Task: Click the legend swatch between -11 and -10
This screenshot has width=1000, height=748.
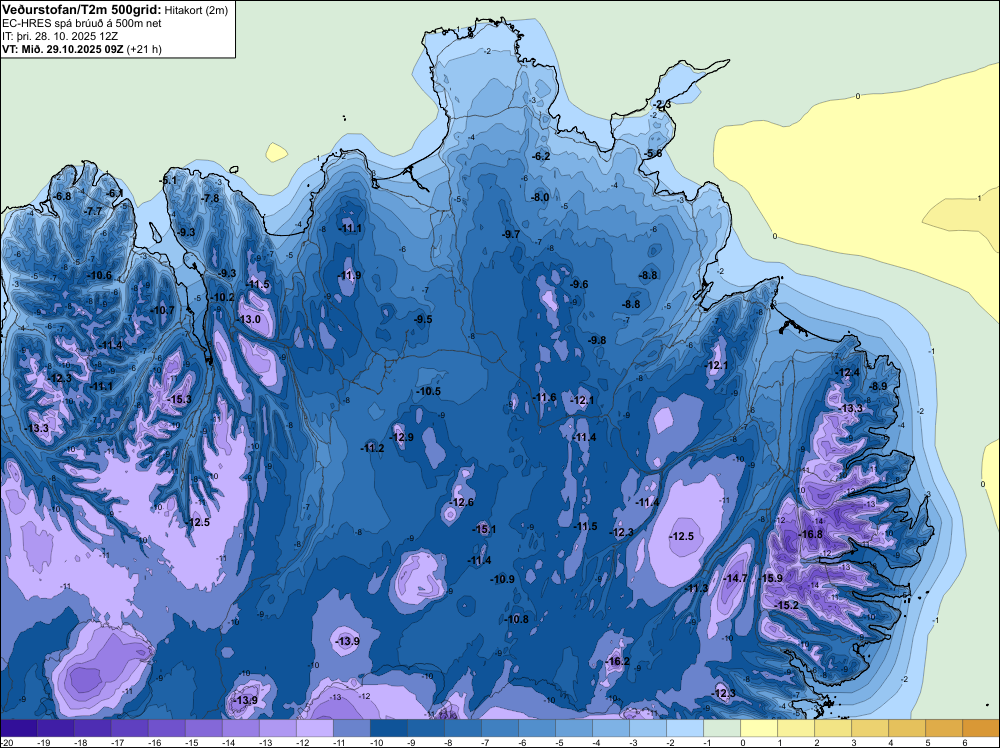Action: (x=351, y=728)
